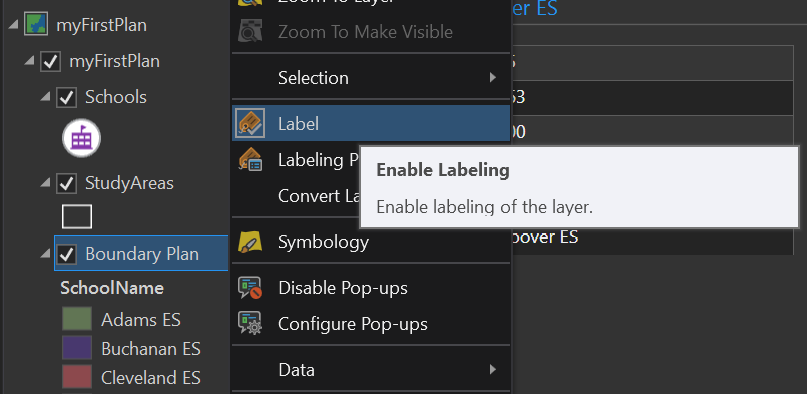This screenshot has height=394, width=807.
Task: Click the Labeling Properties icon
Action: coord(250,159)
